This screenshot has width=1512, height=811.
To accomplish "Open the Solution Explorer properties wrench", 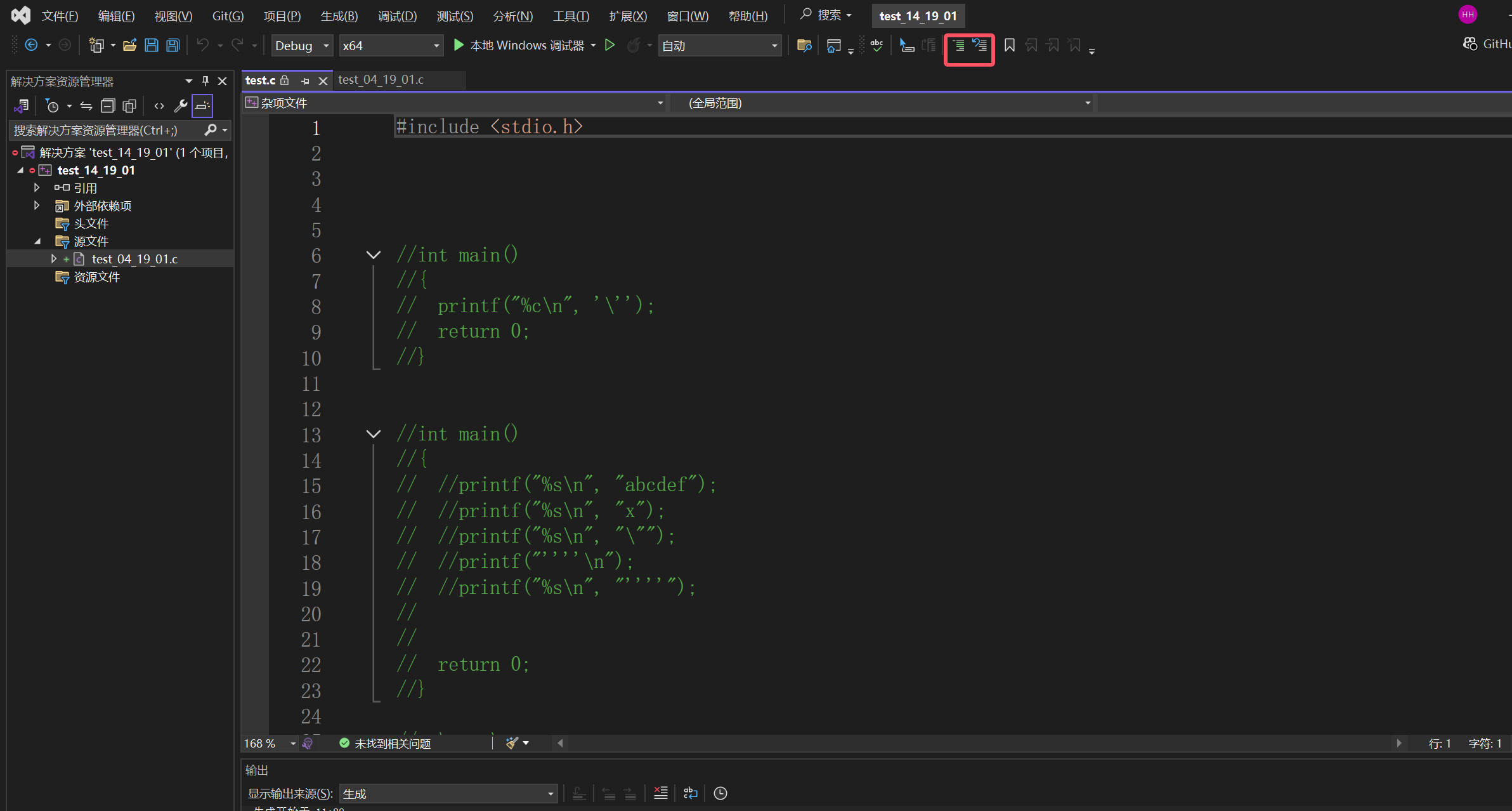I will click(181, 106).
